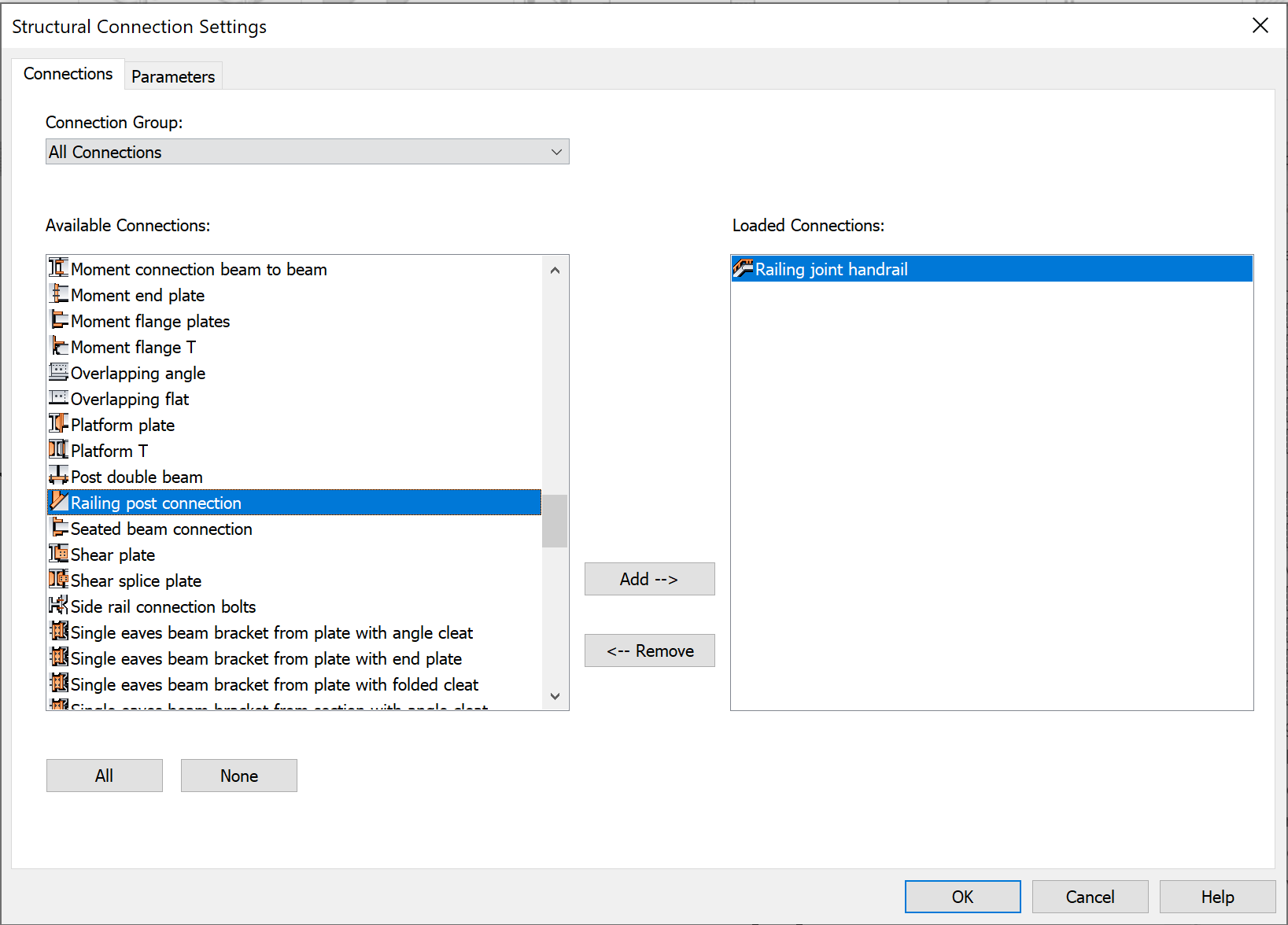The height and width of the screenshot is (925, 1288).
Task: Click the scroll down arrow in Available Connections
Action: coord(555,696)
